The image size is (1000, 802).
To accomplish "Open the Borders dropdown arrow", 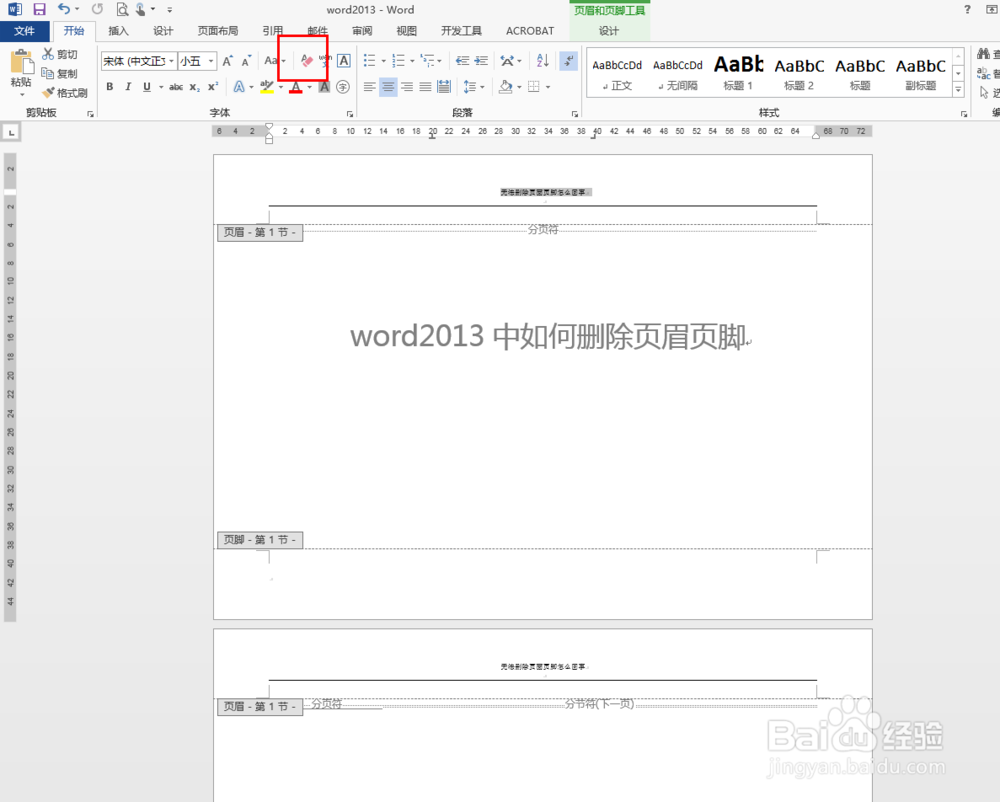I will pyautogui.click(x=548, y=87).
